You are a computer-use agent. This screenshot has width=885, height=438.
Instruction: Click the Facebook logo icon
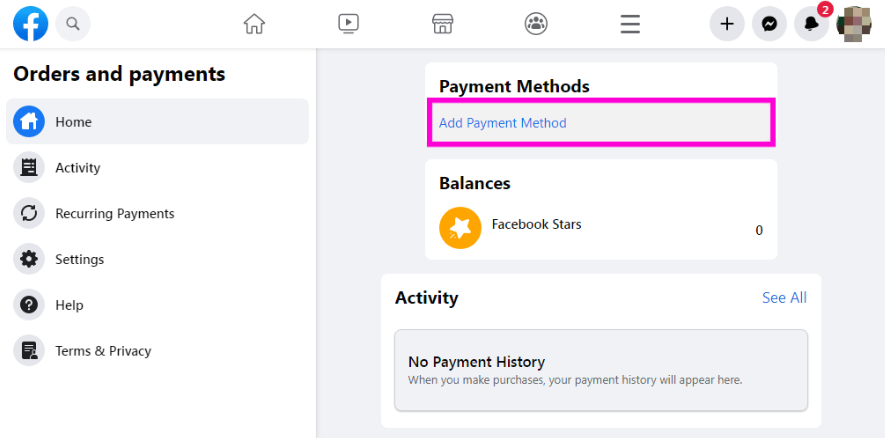tap(30, 24)
